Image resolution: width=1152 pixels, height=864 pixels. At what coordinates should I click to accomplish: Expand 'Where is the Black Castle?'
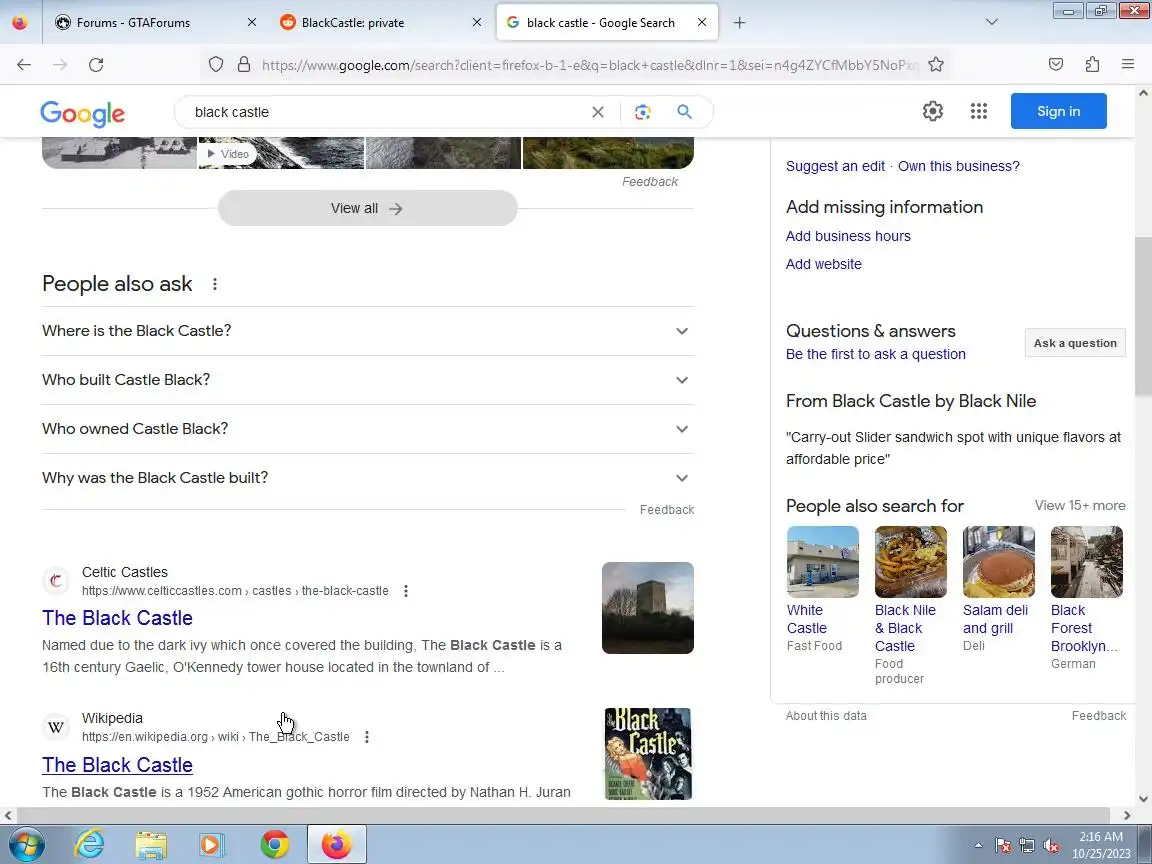click(x=367, y=331)
